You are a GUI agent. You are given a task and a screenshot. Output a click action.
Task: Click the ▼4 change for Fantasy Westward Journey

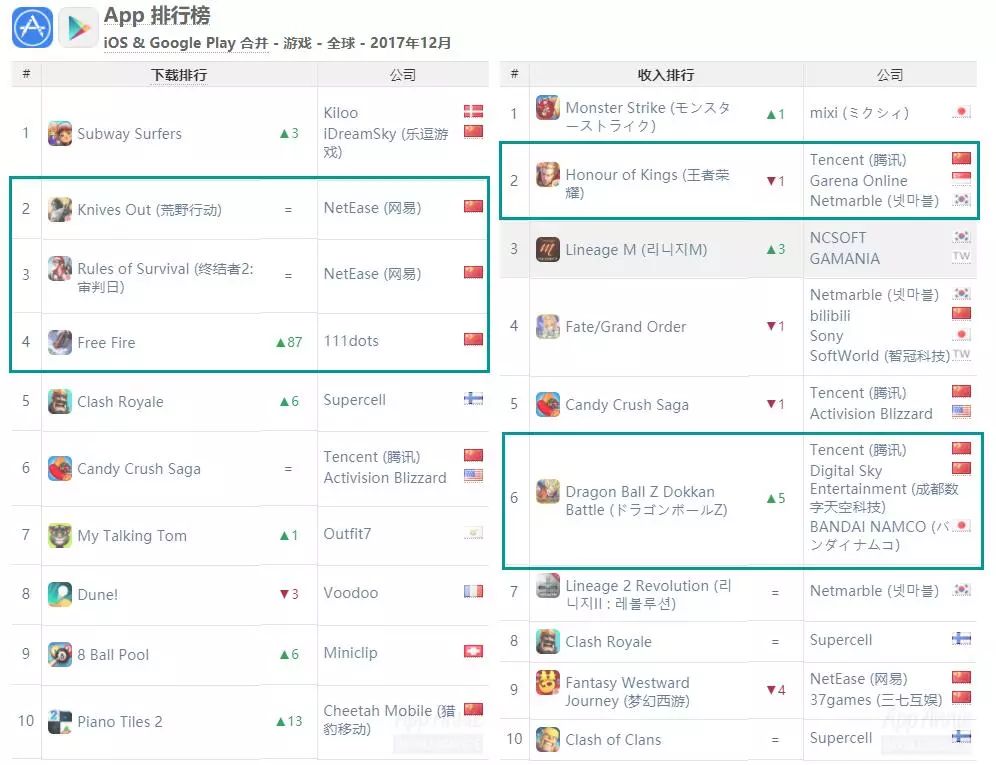pos(776,690)
